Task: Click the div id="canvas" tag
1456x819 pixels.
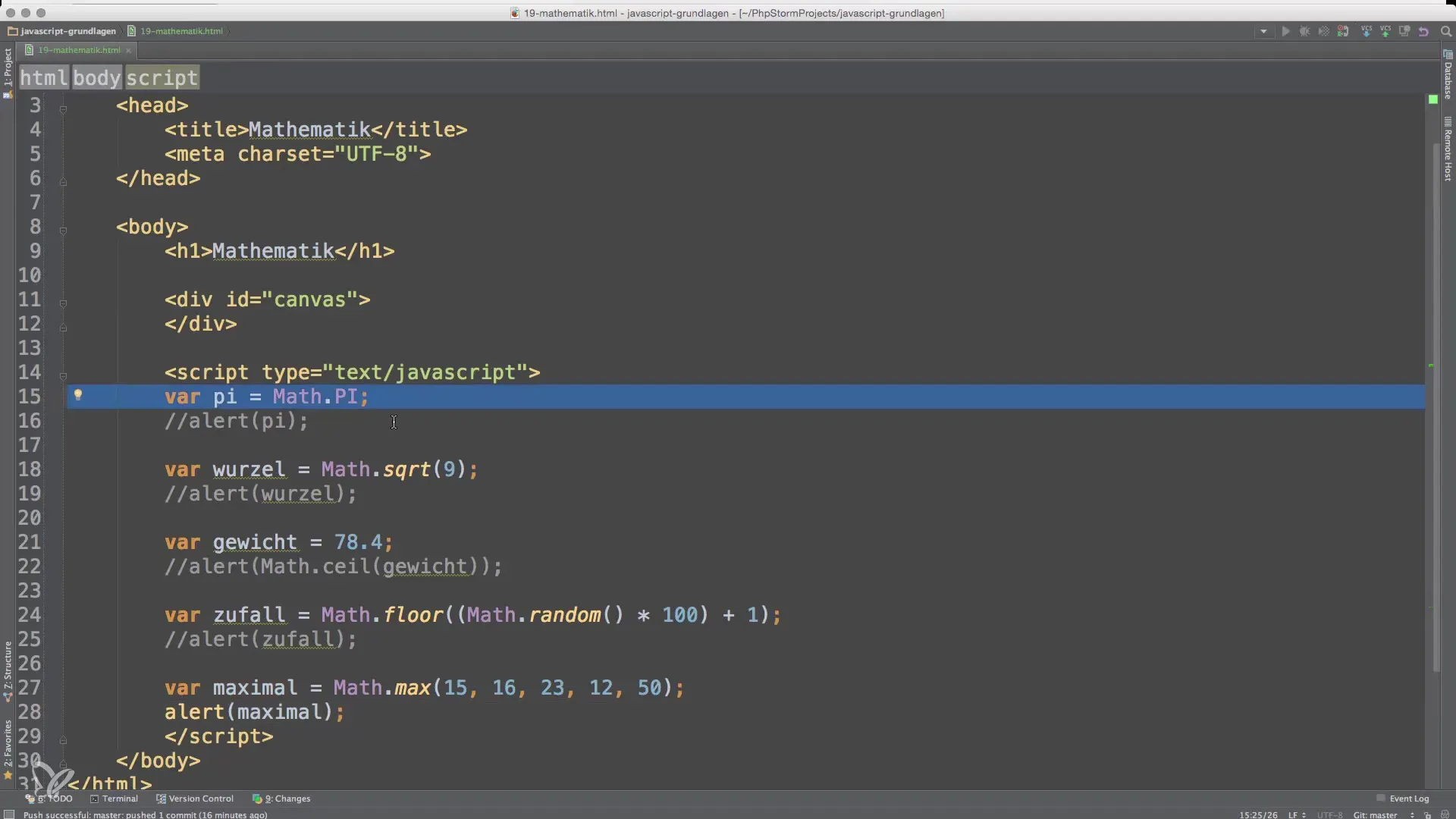Action: (x=268, y=300)
